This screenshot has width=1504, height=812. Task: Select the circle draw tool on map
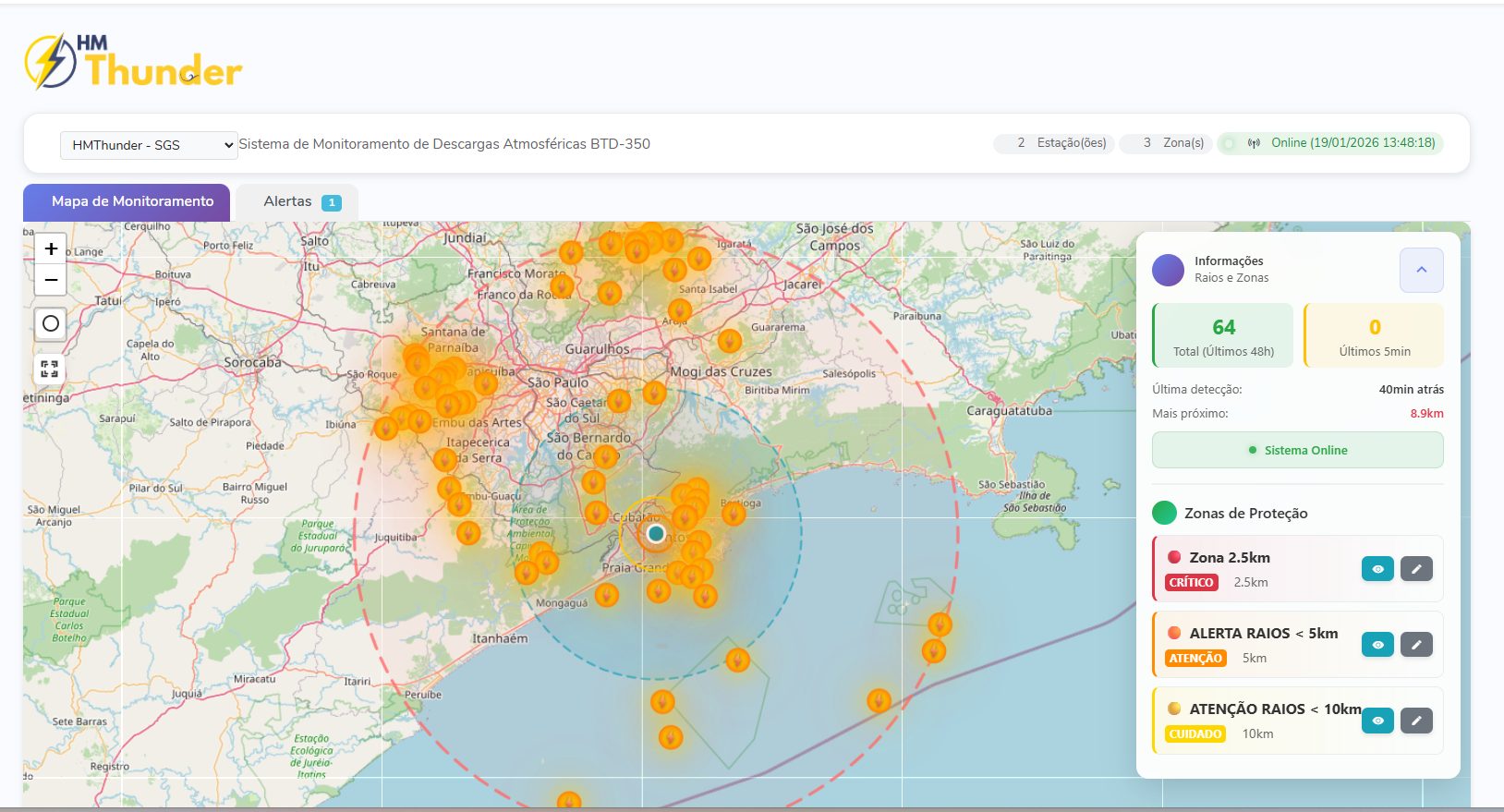tap(51, 323)
